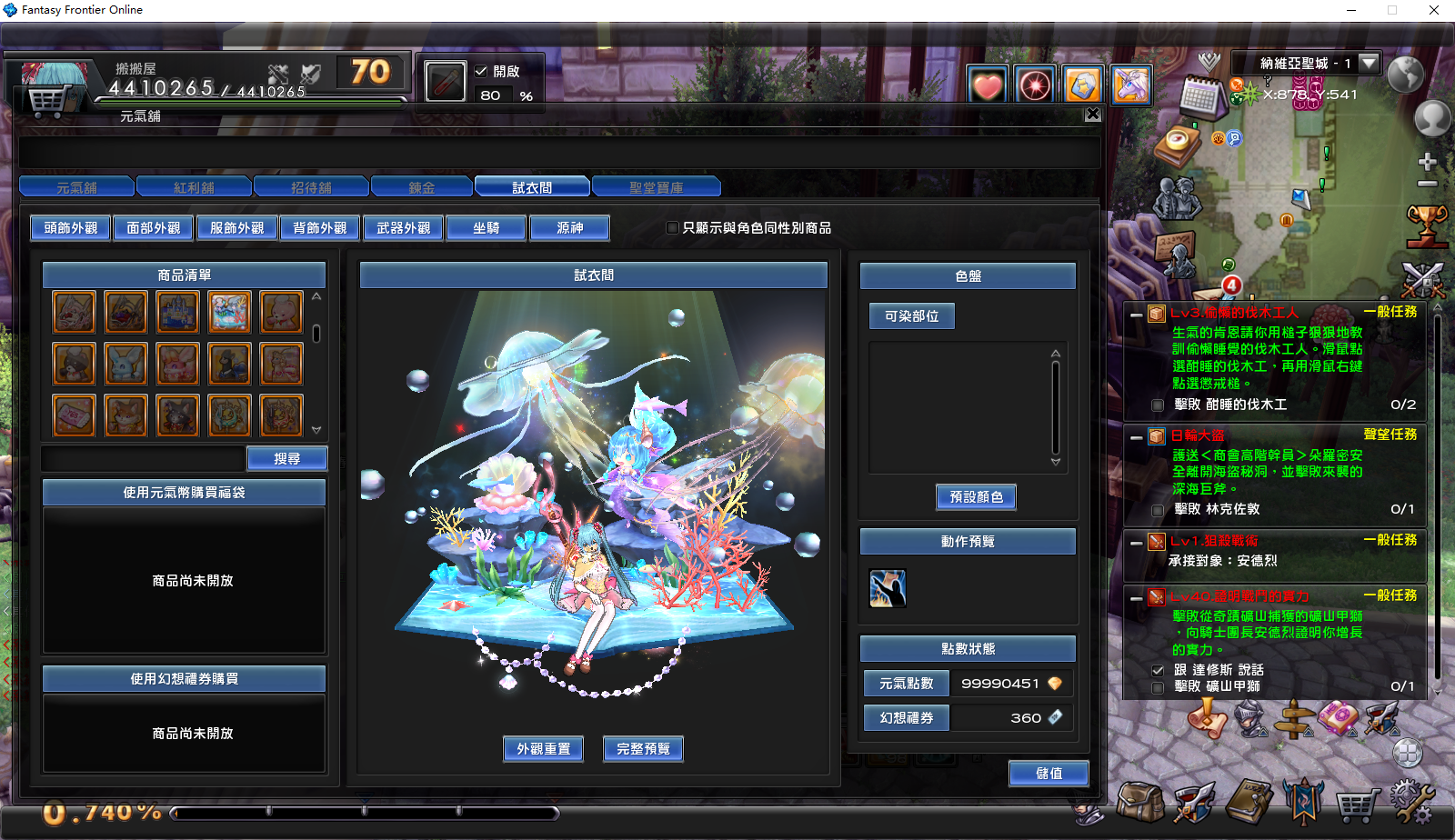Open the 納維亞聖城 channel dropdown
Image resolution: width=1455 pixels, height=840 pixels.
pos(1369,63)
